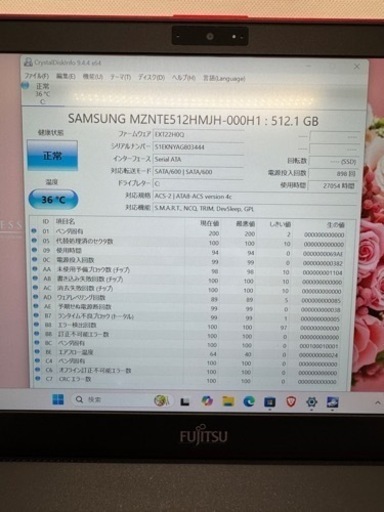Viewport: 384px width, 512px height.
Task: Open the テーマ(T) menu
Action: (x=120, y=77)
